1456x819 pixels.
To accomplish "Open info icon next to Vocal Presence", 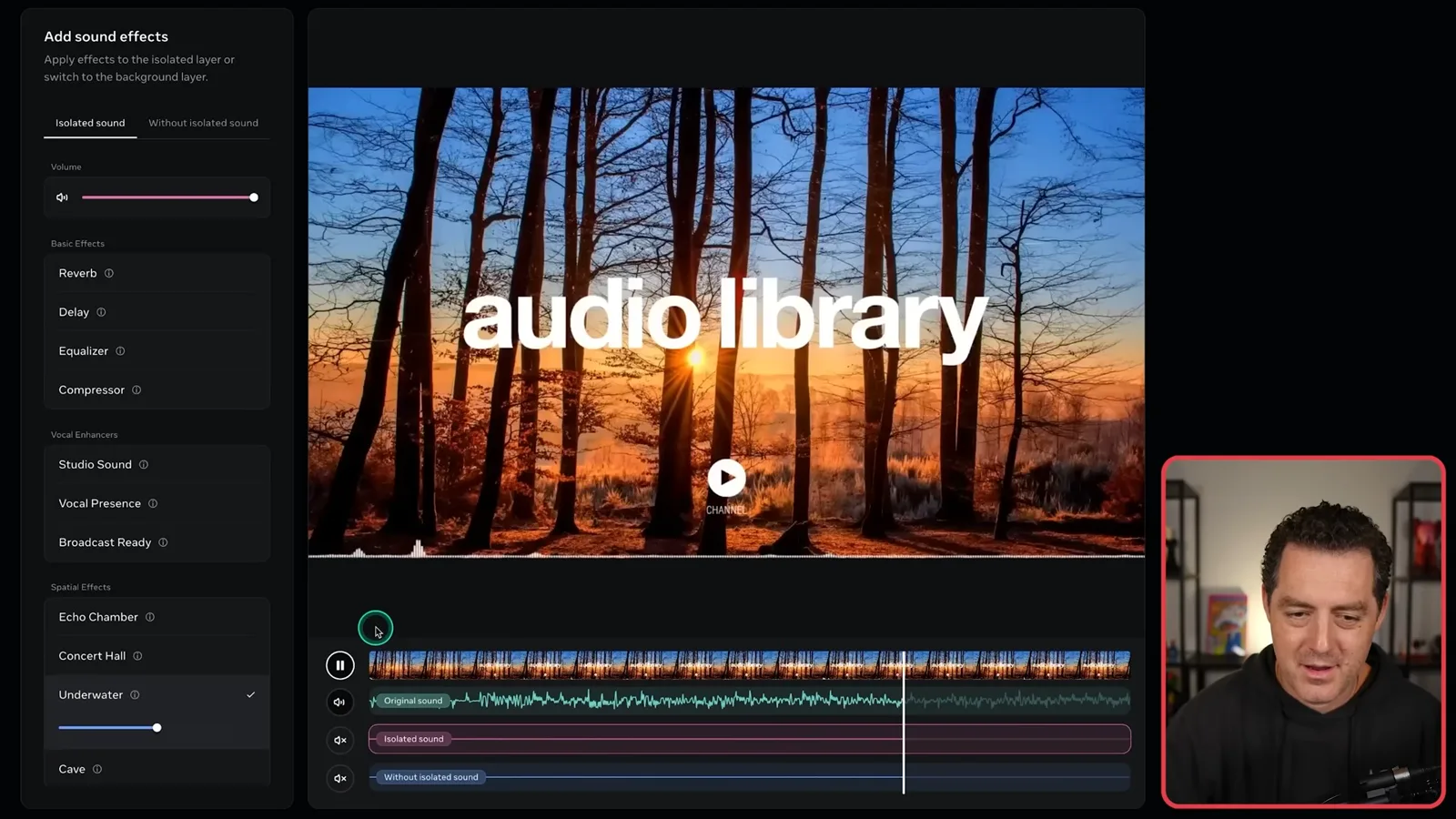I will pyautogui.click(x=153, y=503).
